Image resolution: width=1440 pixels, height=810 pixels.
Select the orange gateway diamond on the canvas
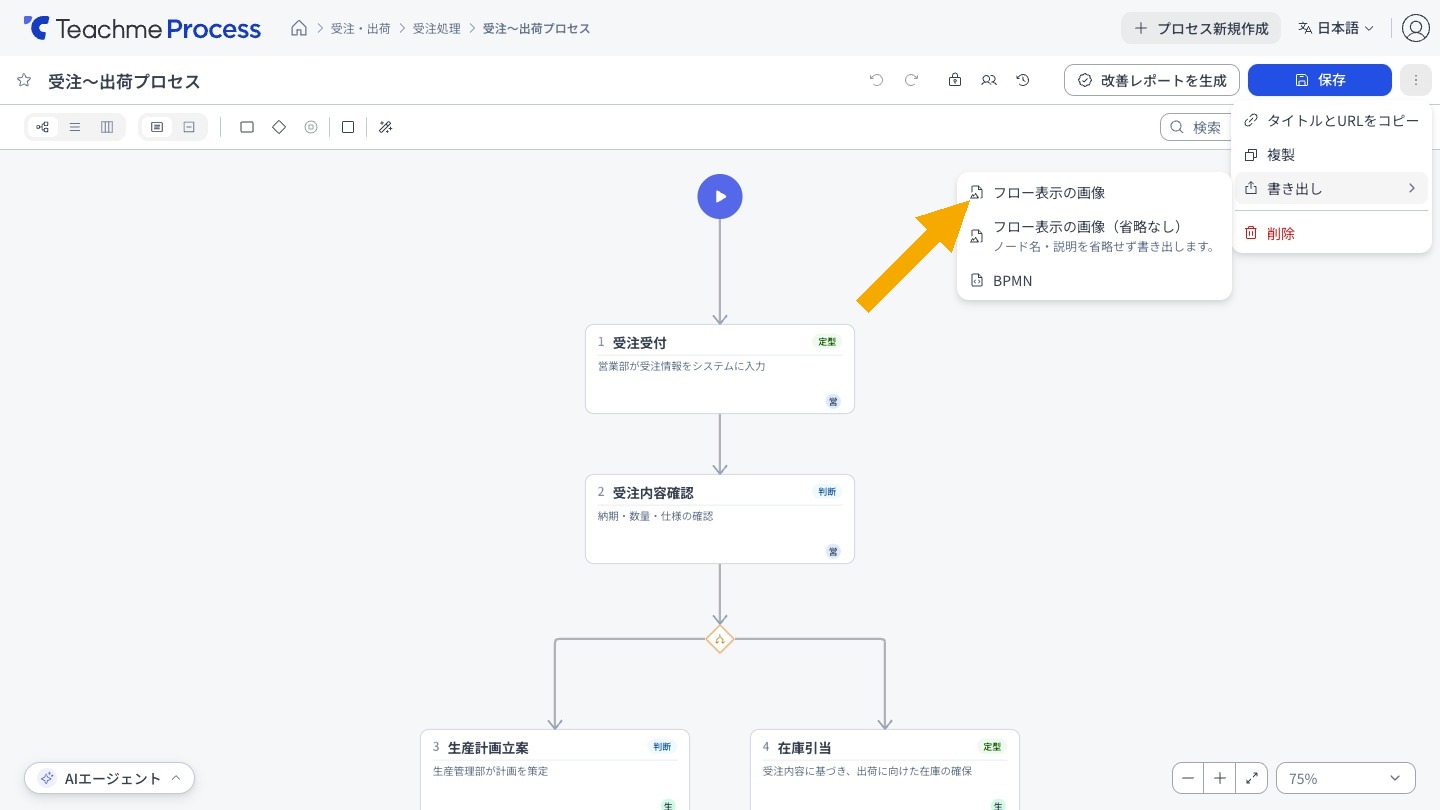(720, 639)
